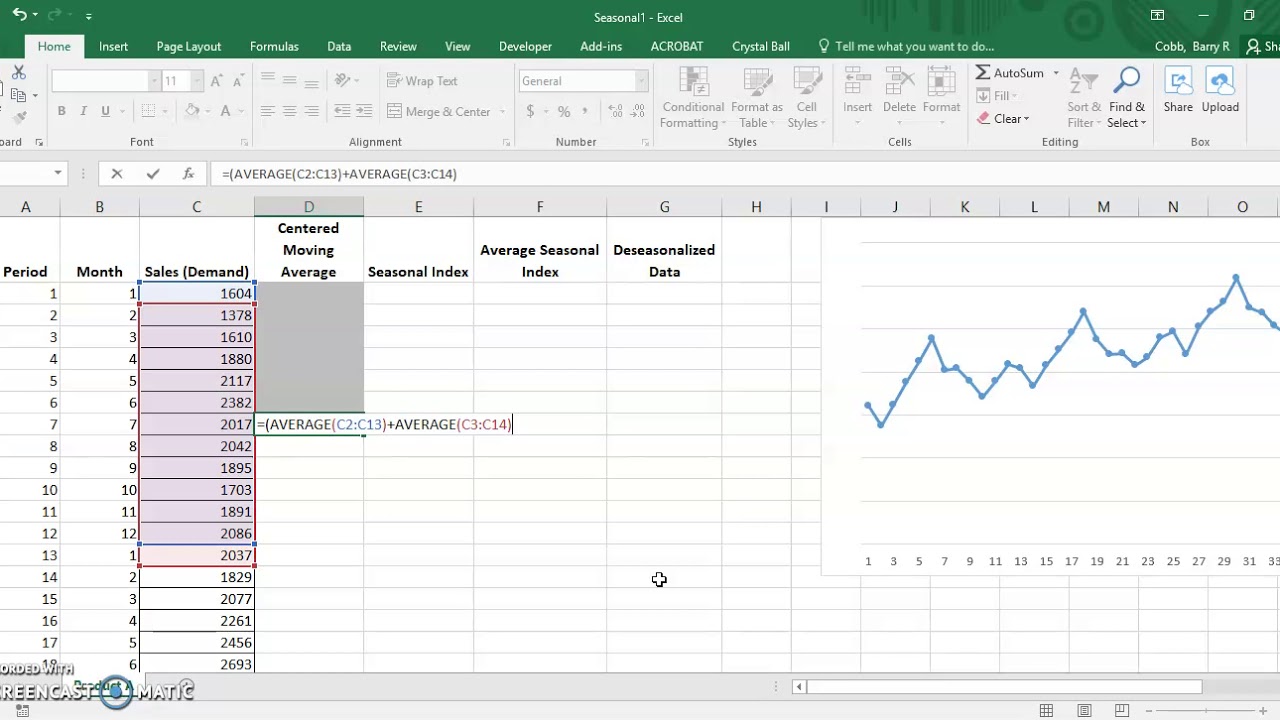This screenshot has width=1280, height=720.
Task: Toggle Merge & Center
Action: click(x=439, y=112)
